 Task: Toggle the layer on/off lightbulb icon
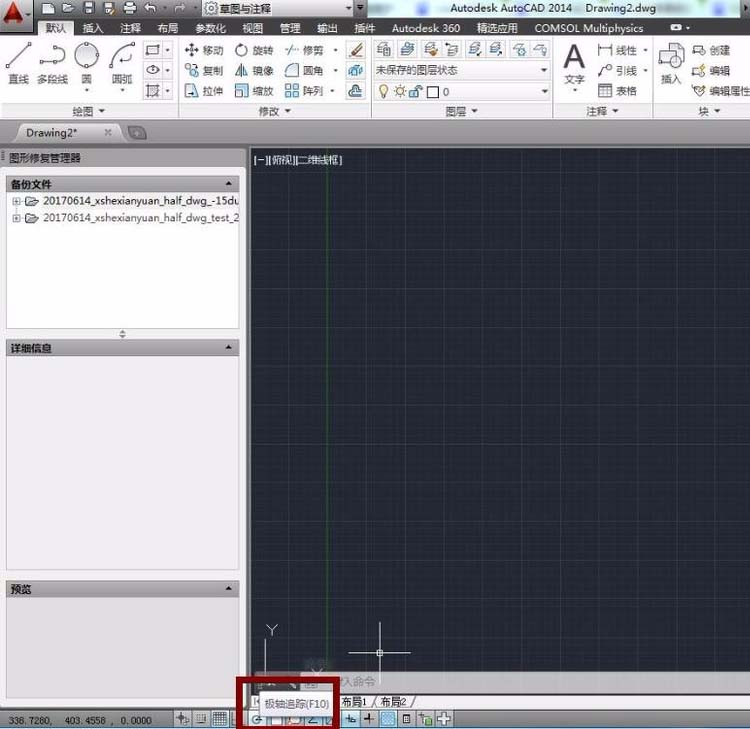click(x=383, y=91)
